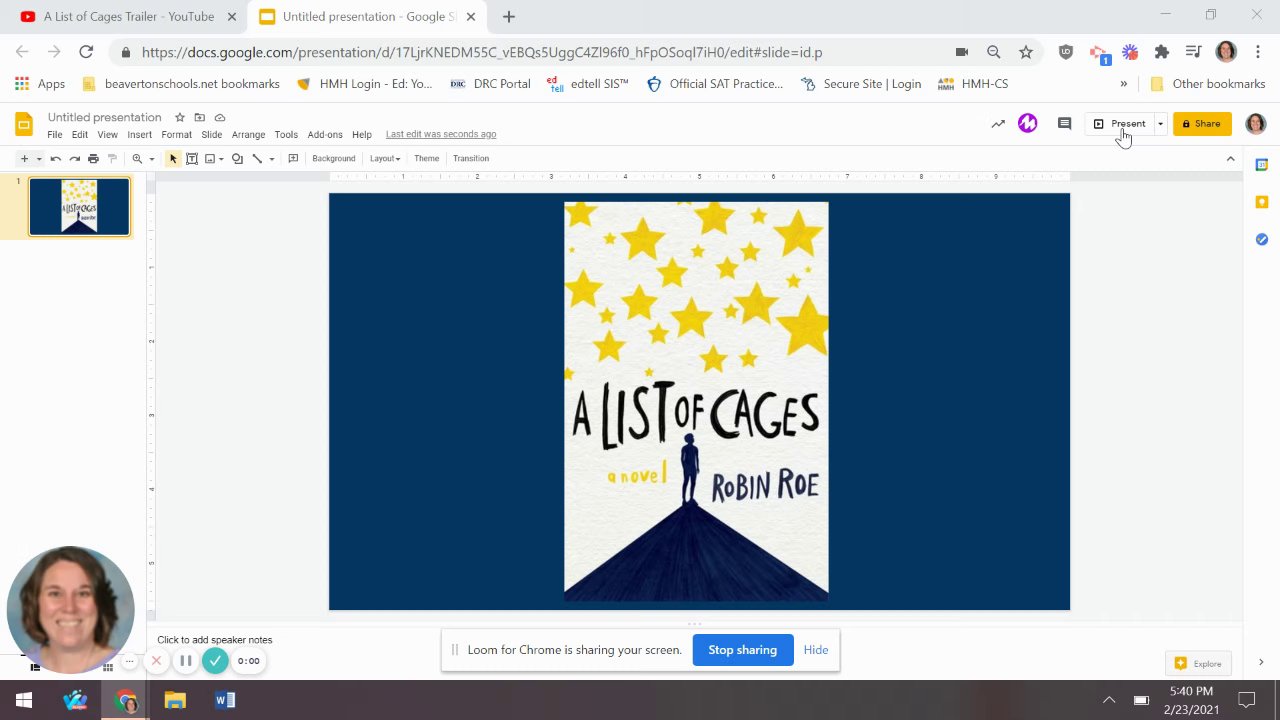This screenshot has width=1280, height=720.
Task: Open the View menu
Action: click(107, 134)
